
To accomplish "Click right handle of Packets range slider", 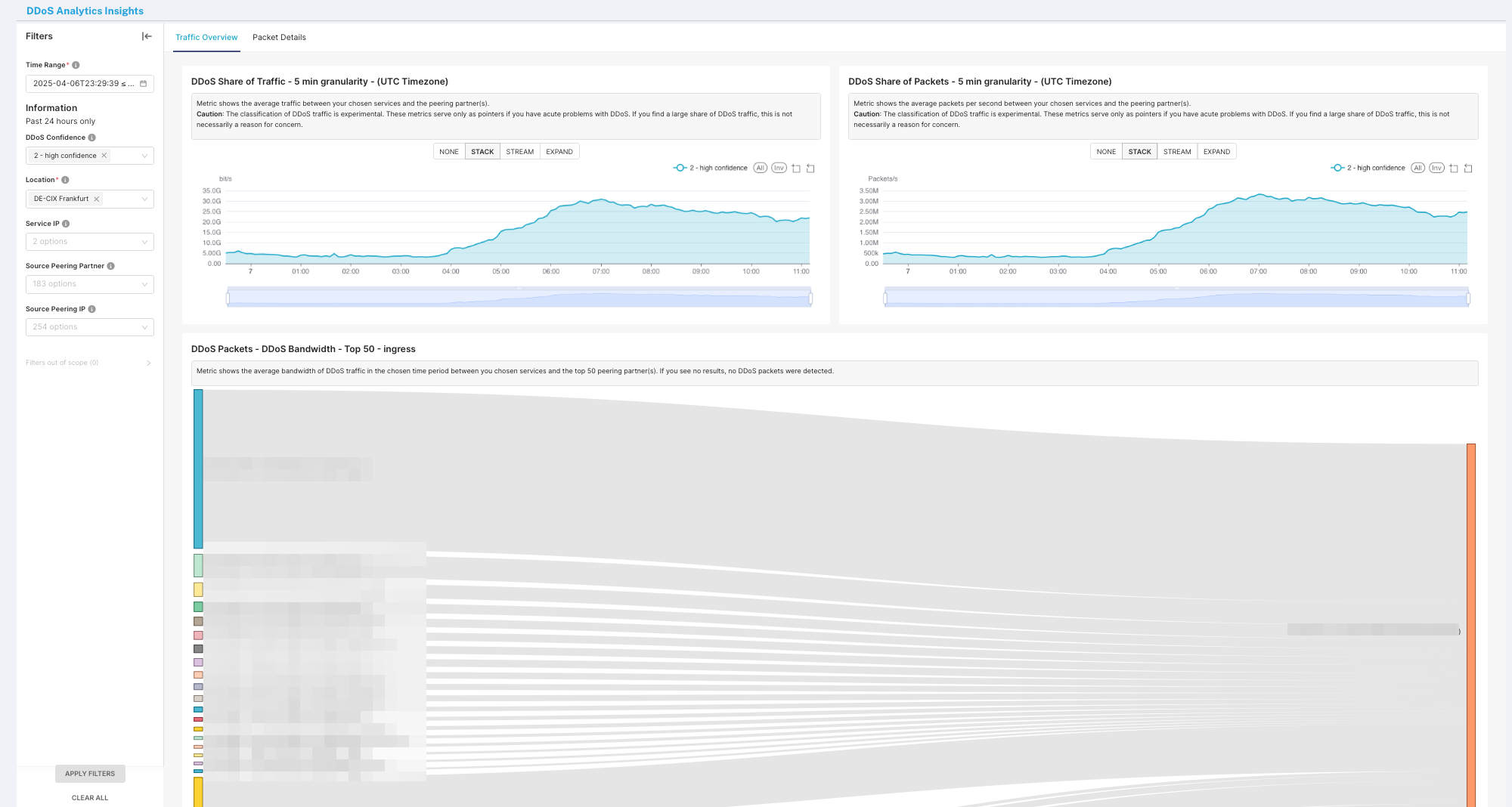I will pos(1468,298).
